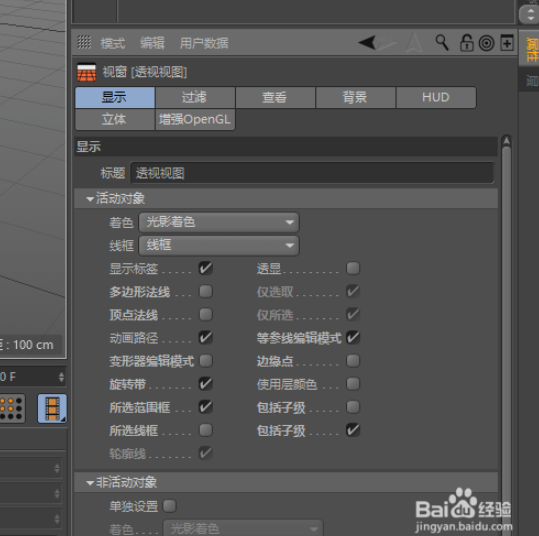539x536 pixels.
Task: Click the attribute panel scrollbar up arrow
Action: pos(506,140)
